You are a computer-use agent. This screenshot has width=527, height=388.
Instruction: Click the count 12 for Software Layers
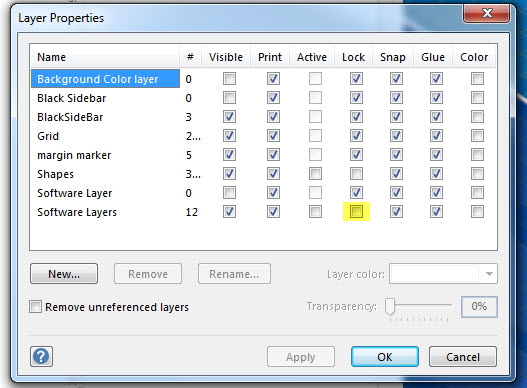point(192,212)
